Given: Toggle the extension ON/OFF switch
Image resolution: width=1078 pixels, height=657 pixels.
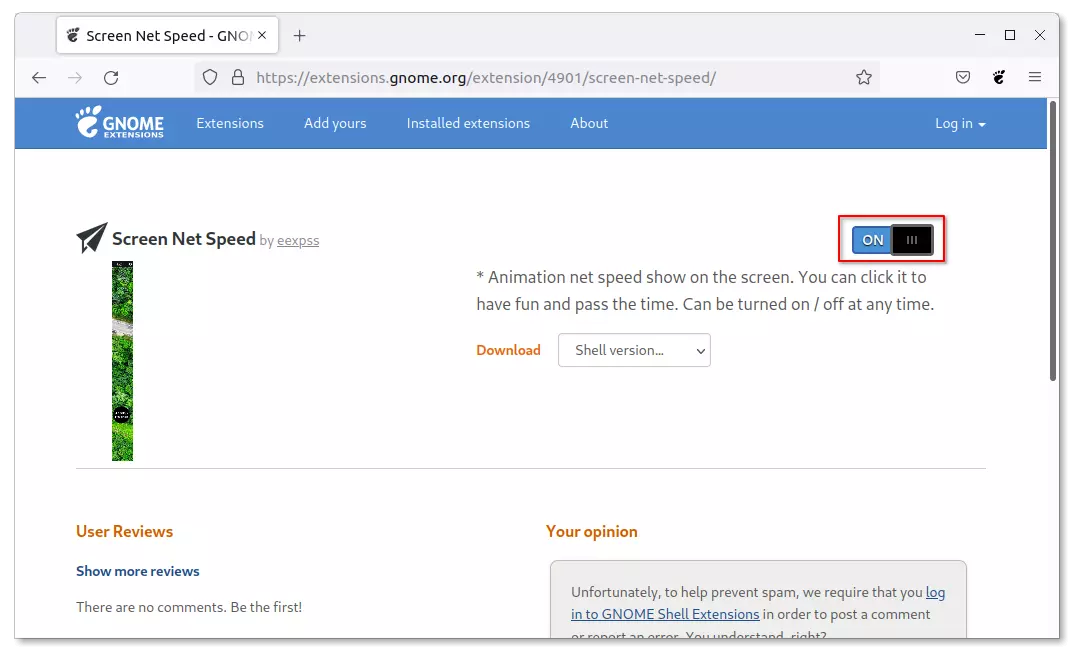Looking at the screenshot, I should pyautogui.click(x=892, y=240).
